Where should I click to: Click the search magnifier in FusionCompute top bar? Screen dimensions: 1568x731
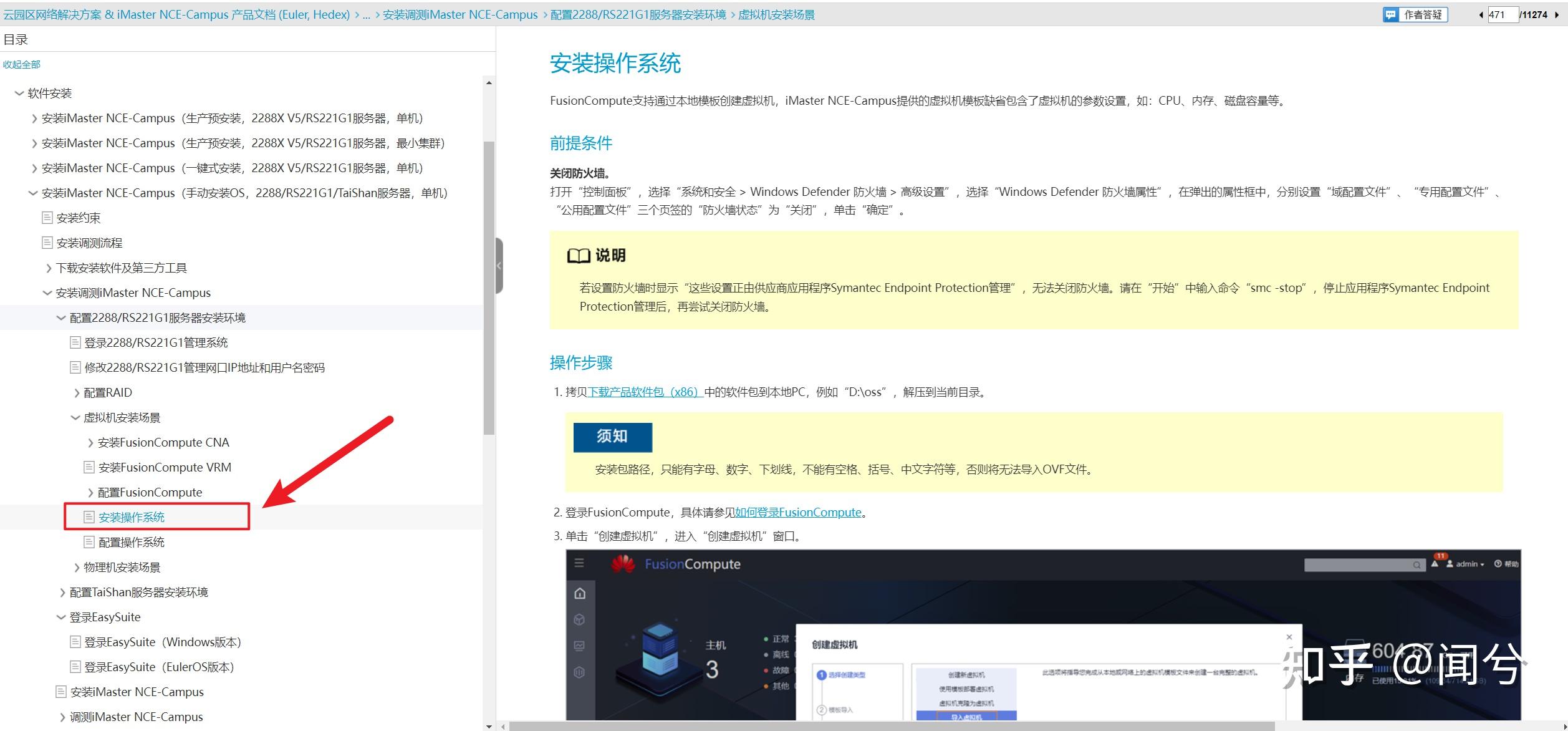tap(1416, 564)
